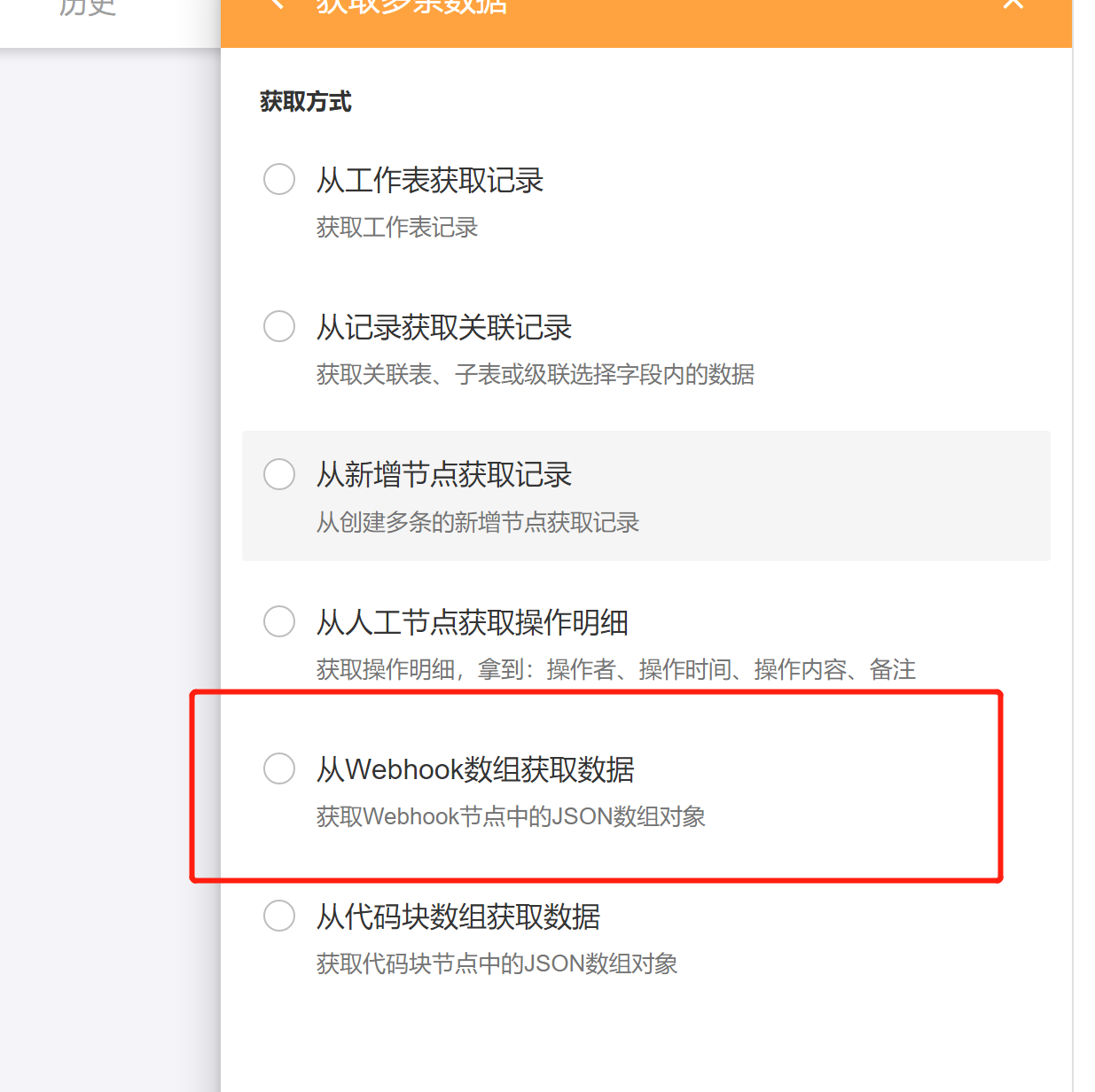Click the 从人工节点获取操作明细 title text

(x=473, y=623)
